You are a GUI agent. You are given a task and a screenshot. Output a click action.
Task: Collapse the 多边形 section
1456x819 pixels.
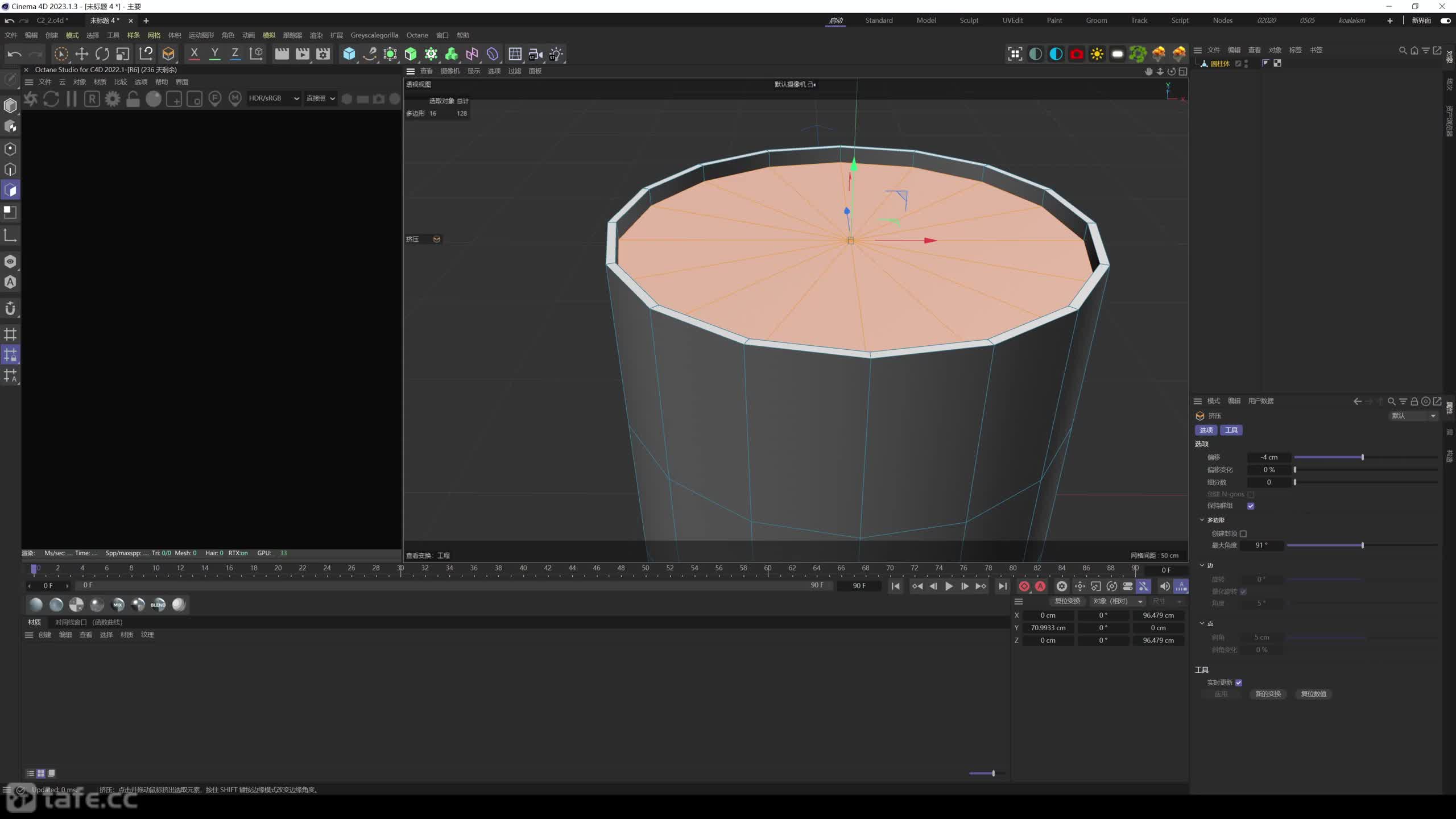pyautogui.click(x=1202, y=520)
